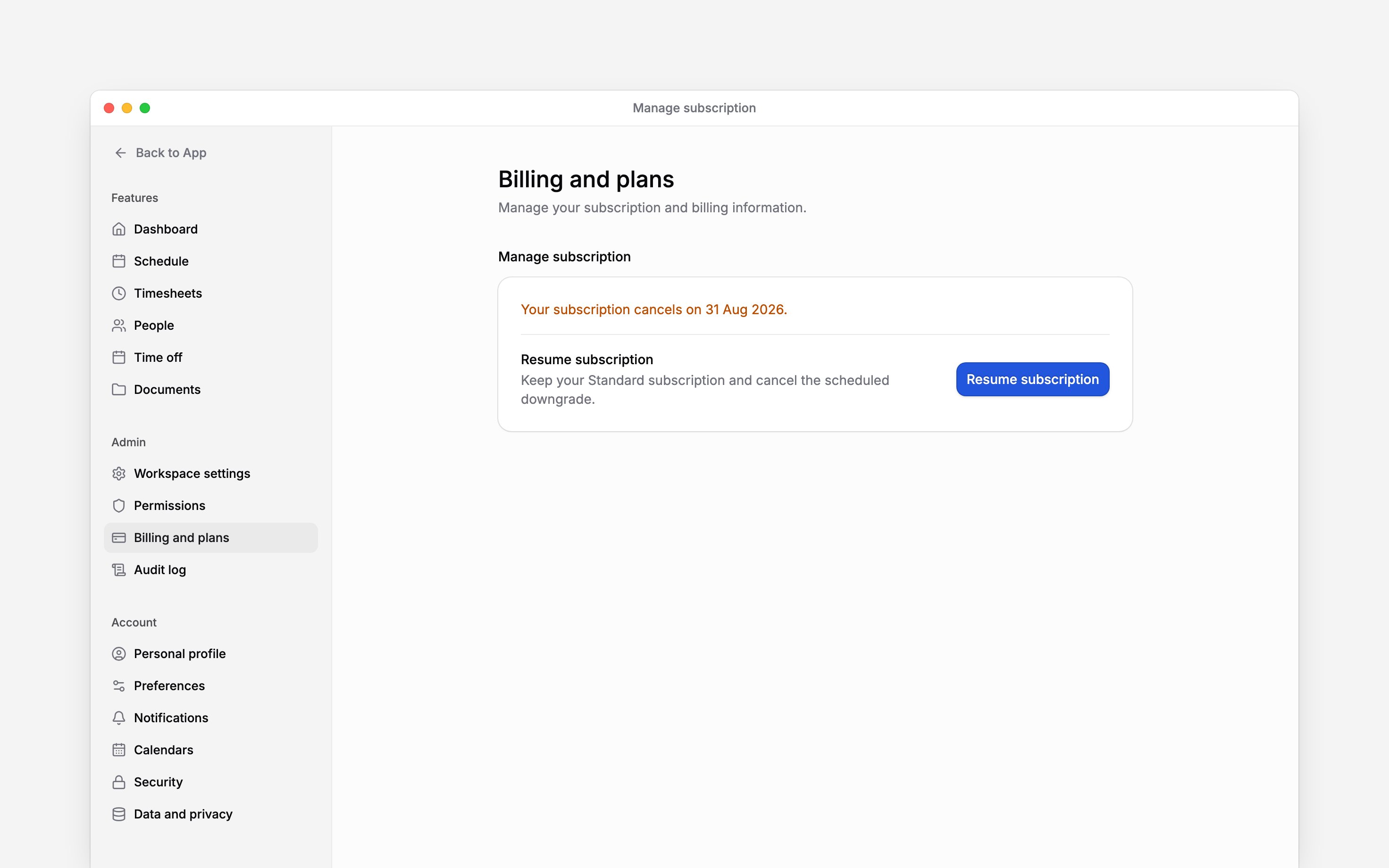
Task: Click the Calendars grid icon
Action: 119,751
